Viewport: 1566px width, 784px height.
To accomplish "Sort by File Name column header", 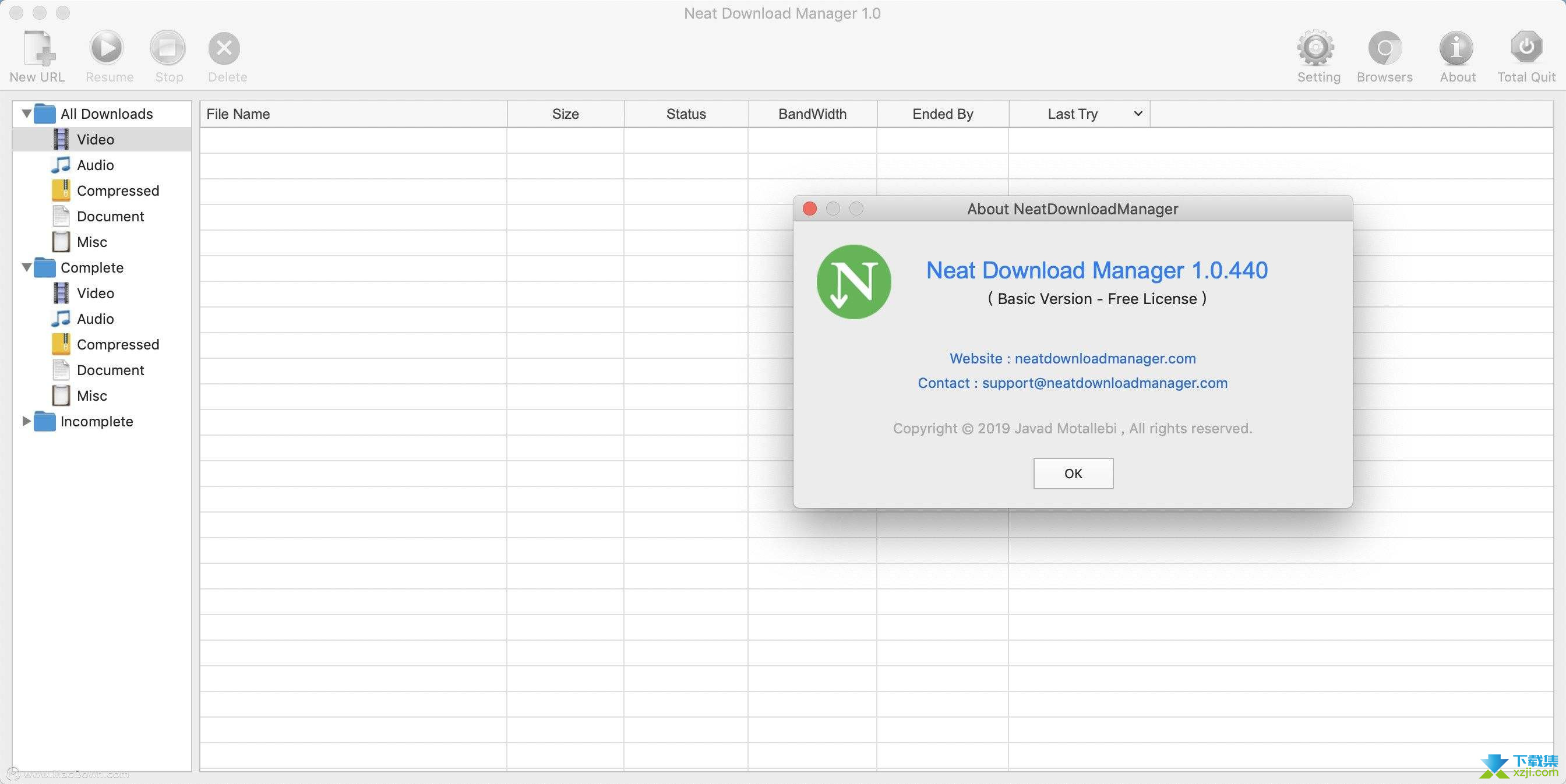I will pos(353,114).
